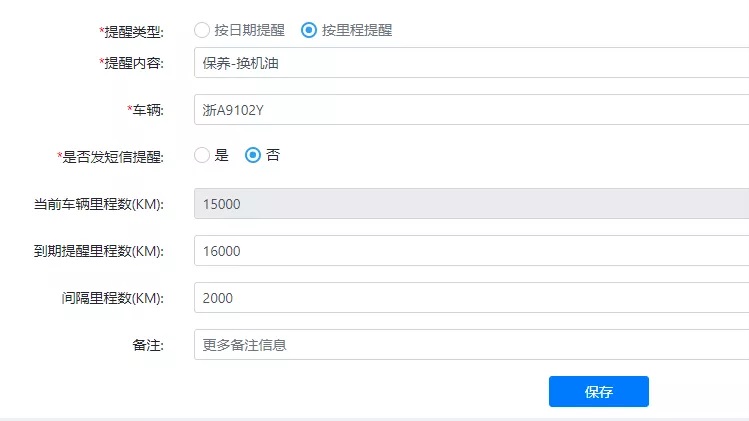
Task: Choose 是 for SMS reminder
Action: point(202,155)
